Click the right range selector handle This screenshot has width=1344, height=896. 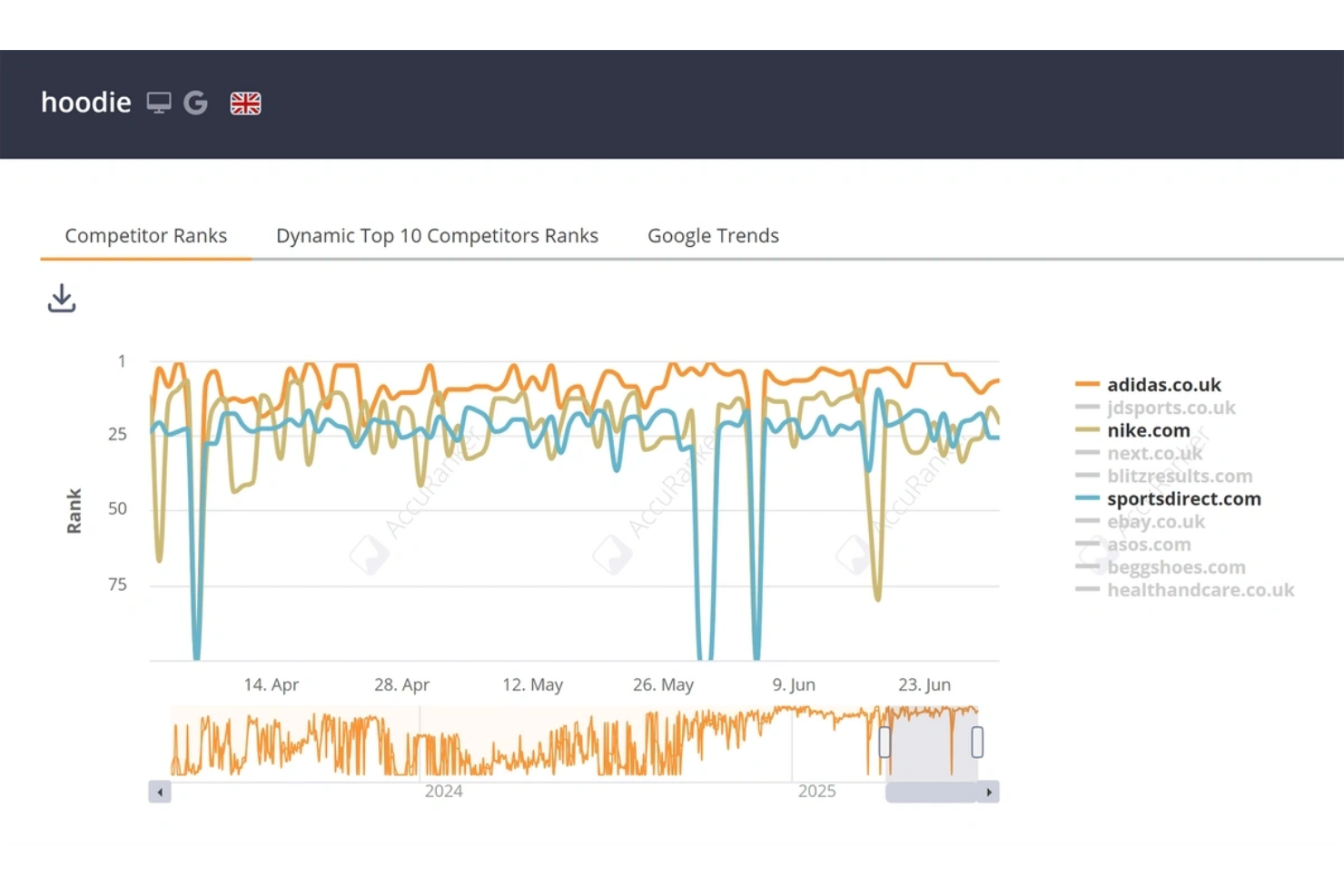977,743
